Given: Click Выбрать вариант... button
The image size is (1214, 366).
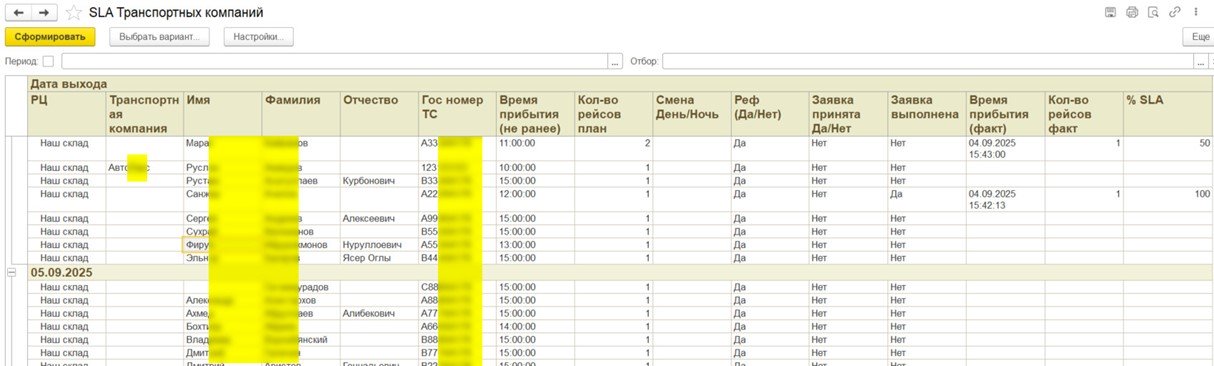Looking at the screenshot, I should click(x=159, y=37).
